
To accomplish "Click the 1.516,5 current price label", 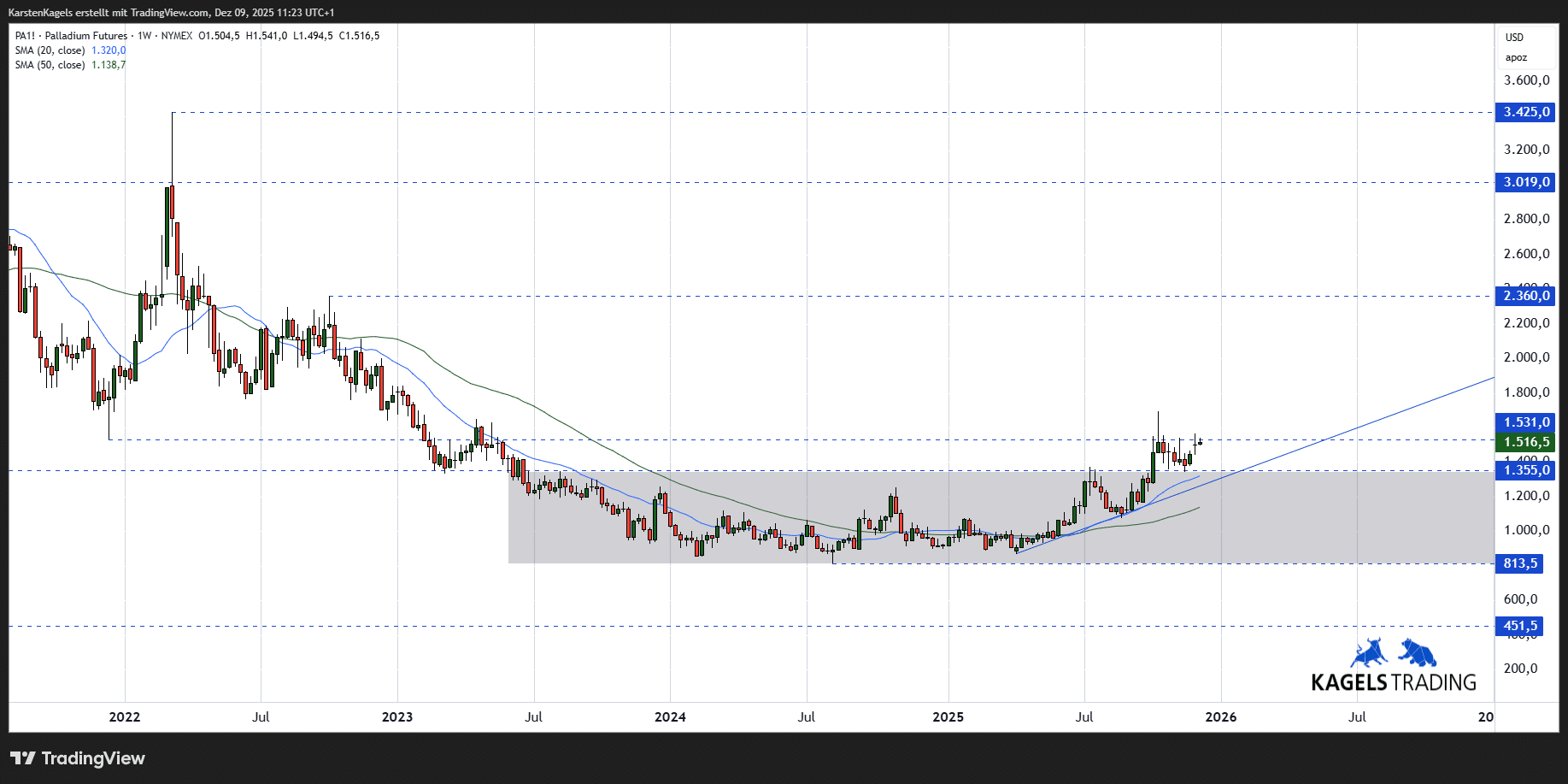I will [x=1526, y=442].
